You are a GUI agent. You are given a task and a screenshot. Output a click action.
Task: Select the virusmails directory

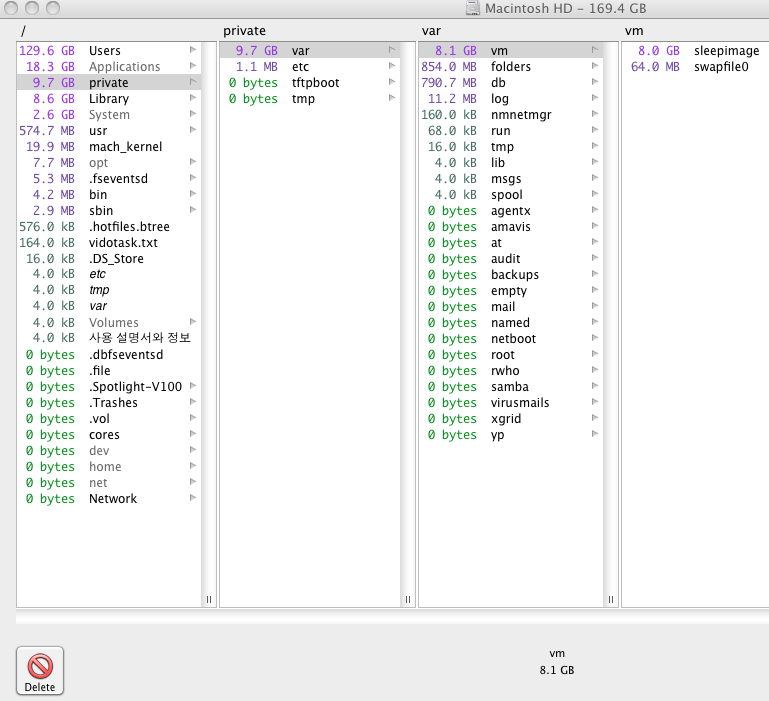[x=511, y=403]
